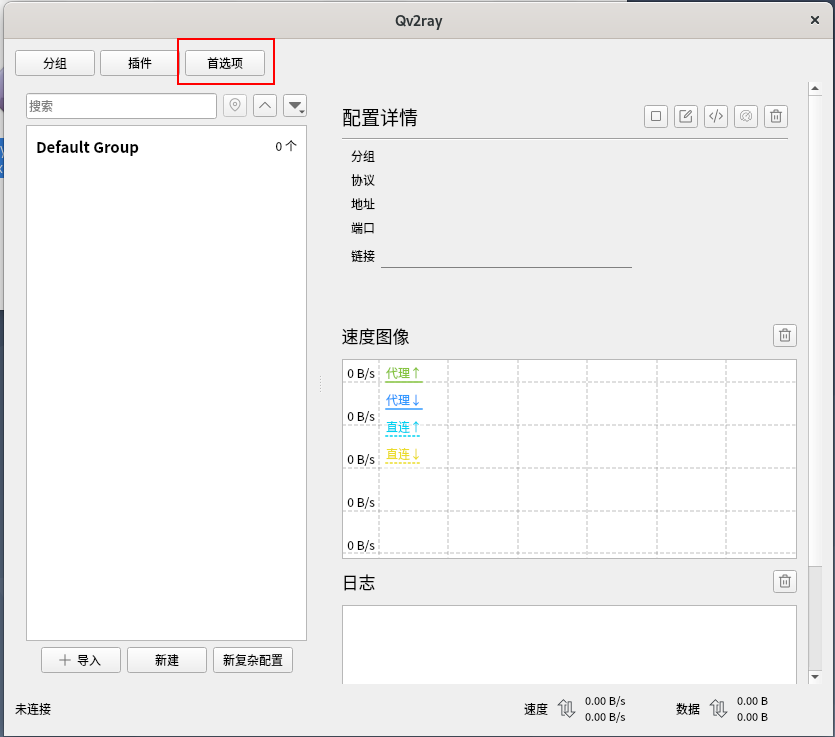Open the sort dropdown arrow button

[x=295, y=105]
